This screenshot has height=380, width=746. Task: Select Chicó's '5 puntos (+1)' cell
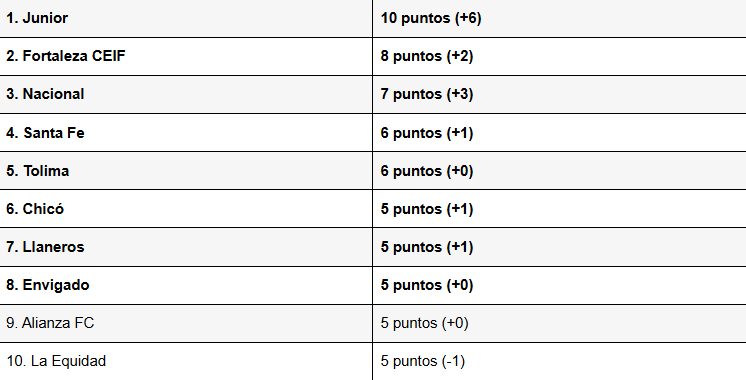coord(560,209)
